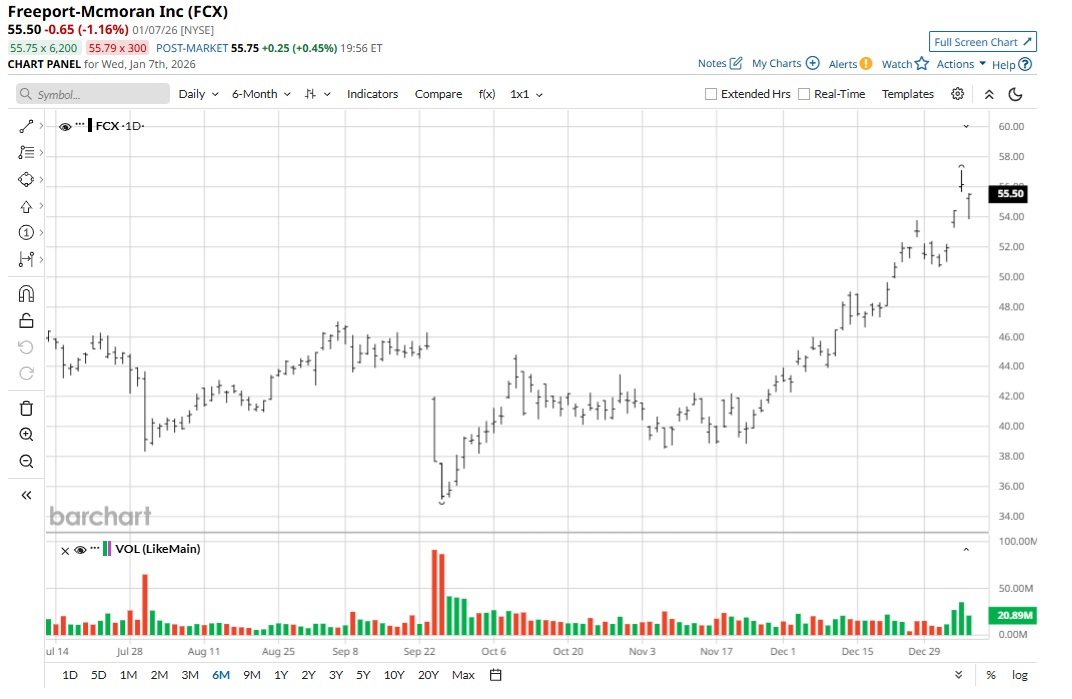This screenshot has height=699, width=1072.
Task: Open the Fibonacci tools icon
Action: [x=26, y=153]
